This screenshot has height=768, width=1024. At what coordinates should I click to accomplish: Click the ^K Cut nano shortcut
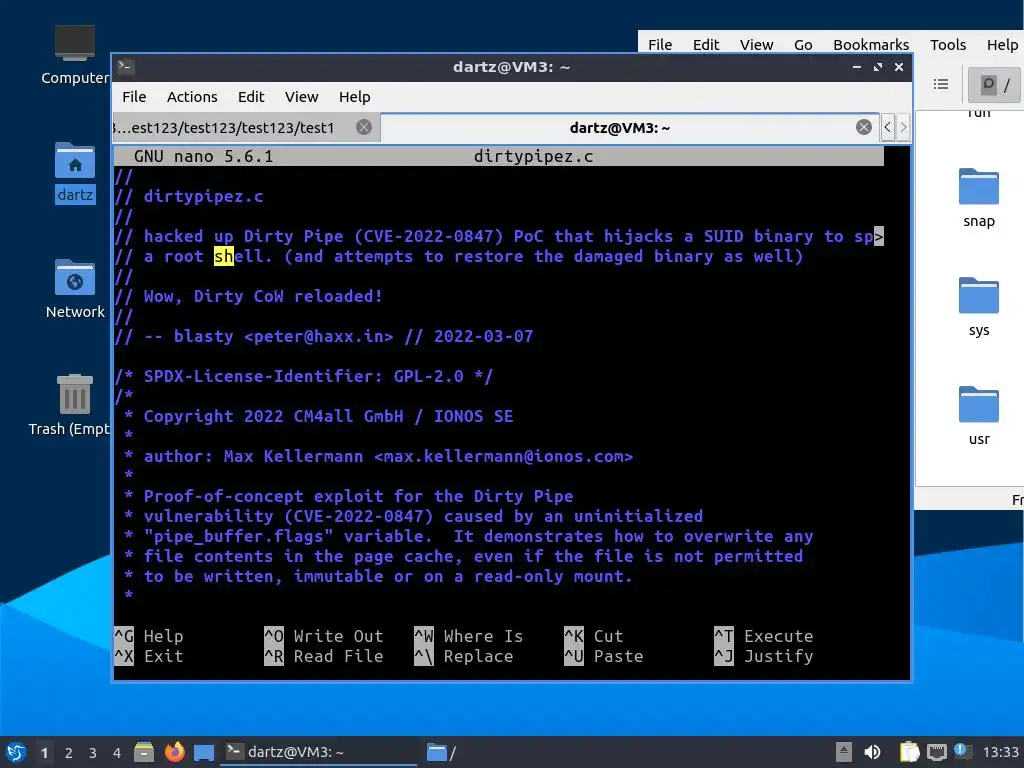594,636
